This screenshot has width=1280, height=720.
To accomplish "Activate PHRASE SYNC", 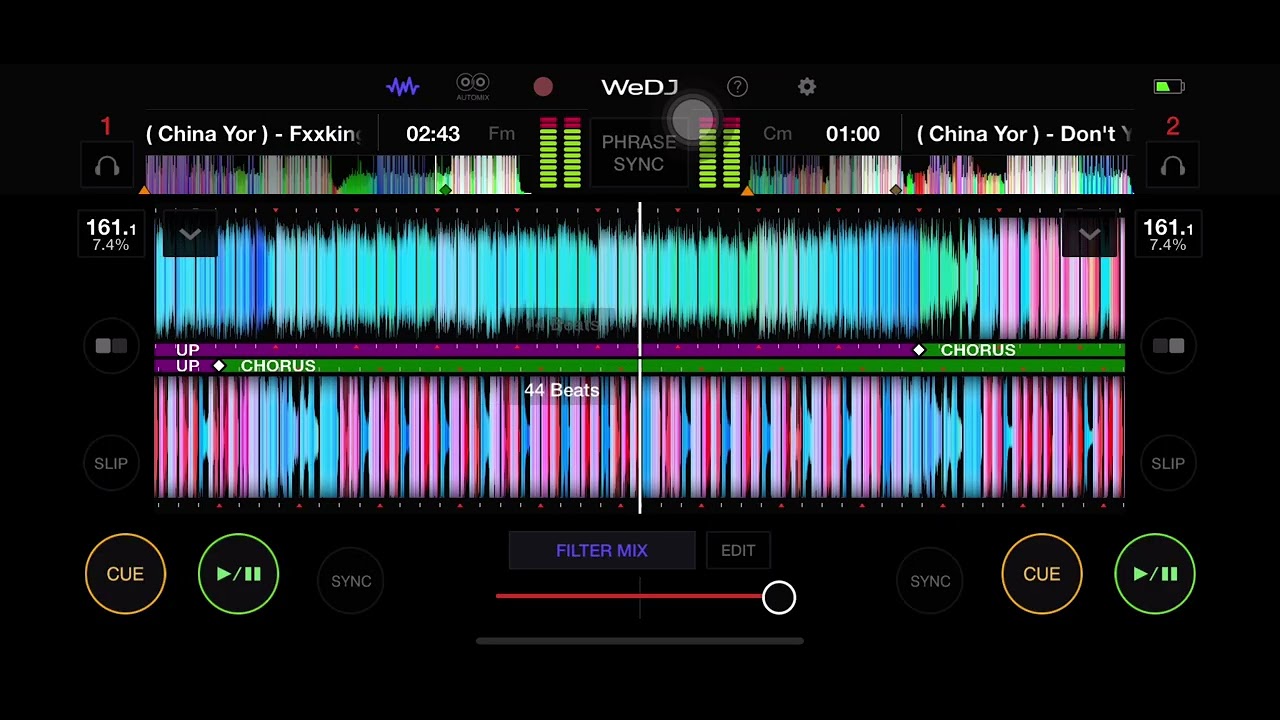I will [639, 153].
